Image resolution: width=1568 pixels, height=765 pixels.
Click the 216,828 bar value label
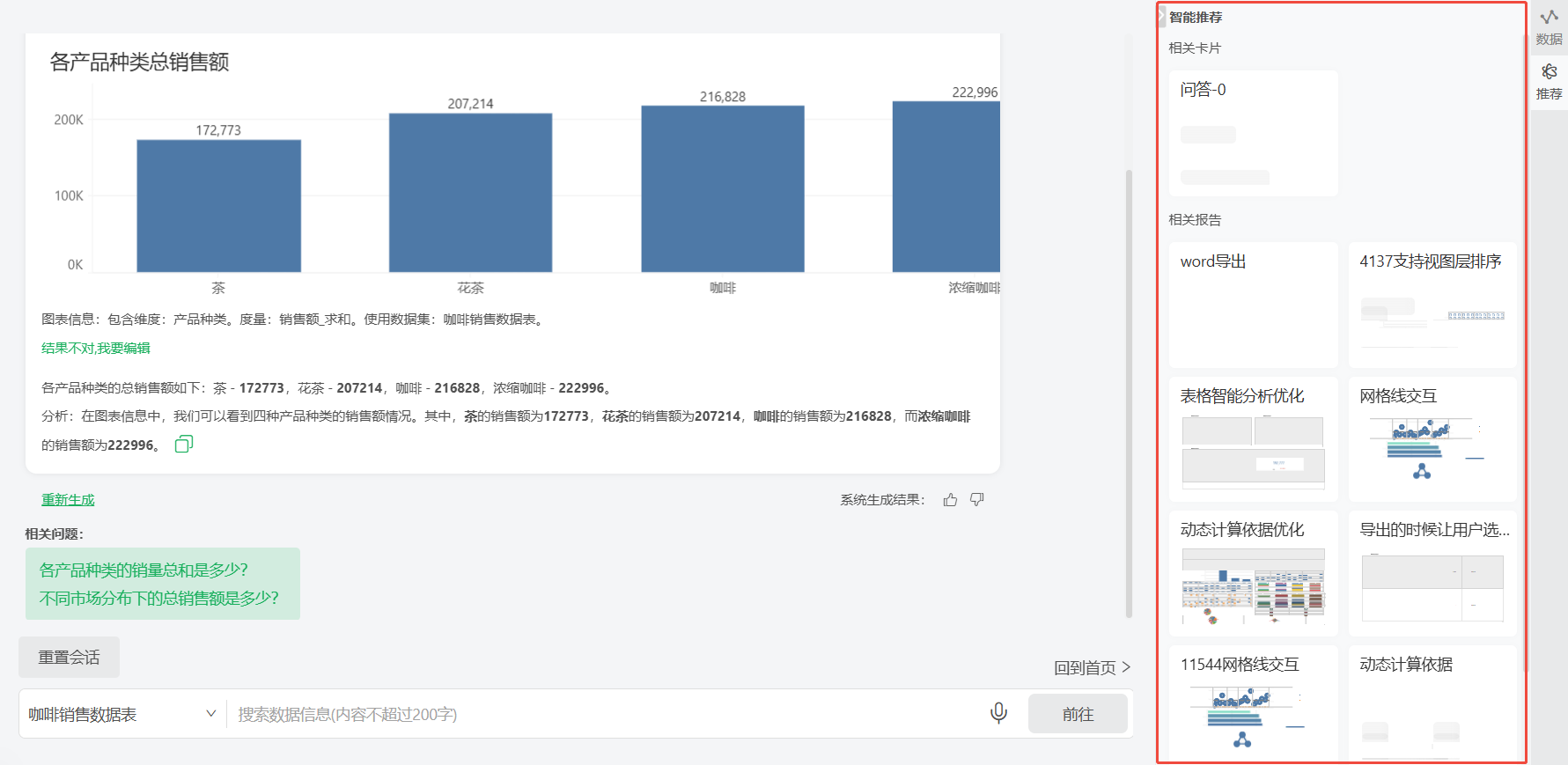723,97
